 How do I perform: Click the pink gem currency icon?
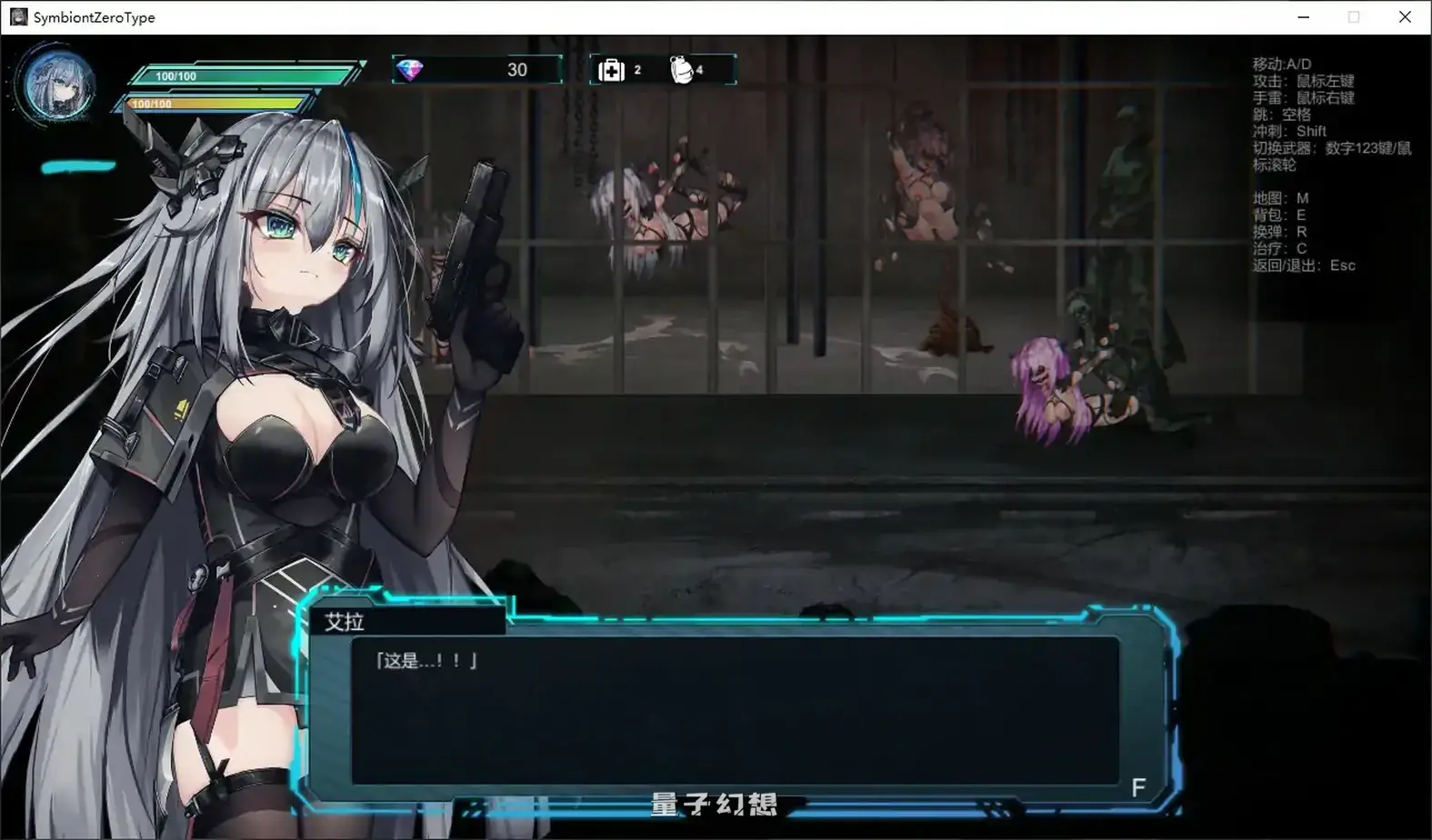tap(410, 70)
